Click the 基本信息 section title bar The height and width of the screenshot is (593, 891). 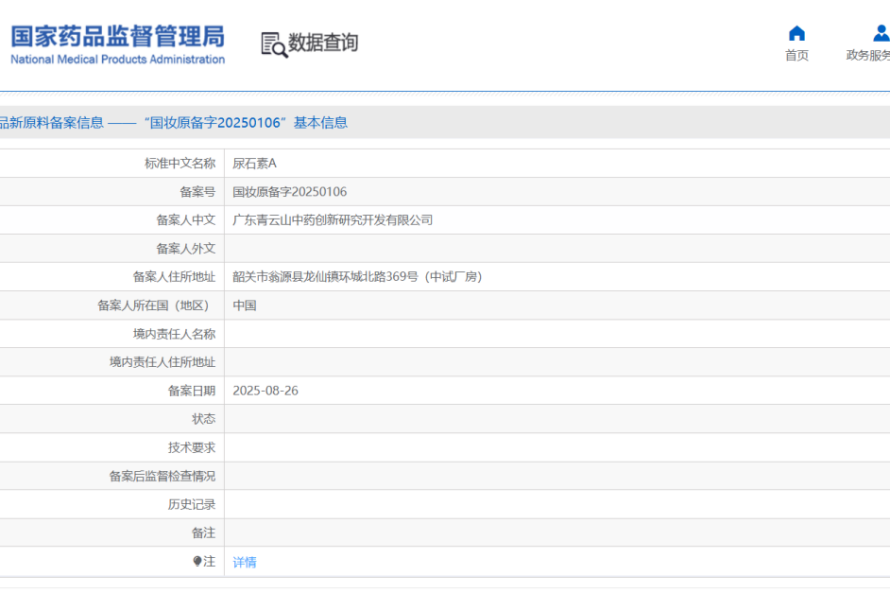coord(445,122)
